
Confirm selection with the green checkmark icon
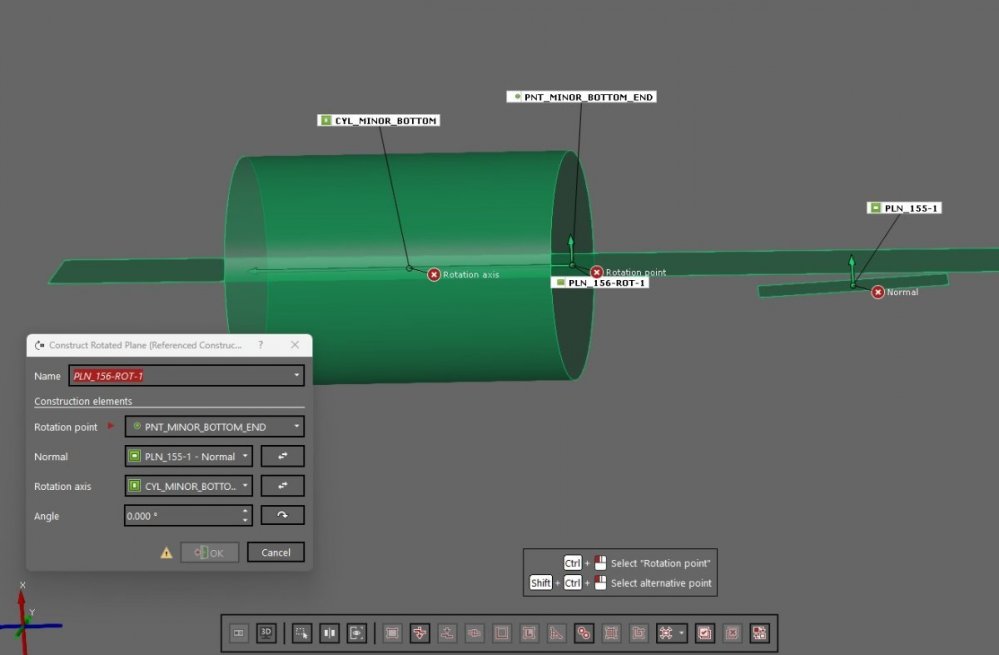[x=703, y=633]
